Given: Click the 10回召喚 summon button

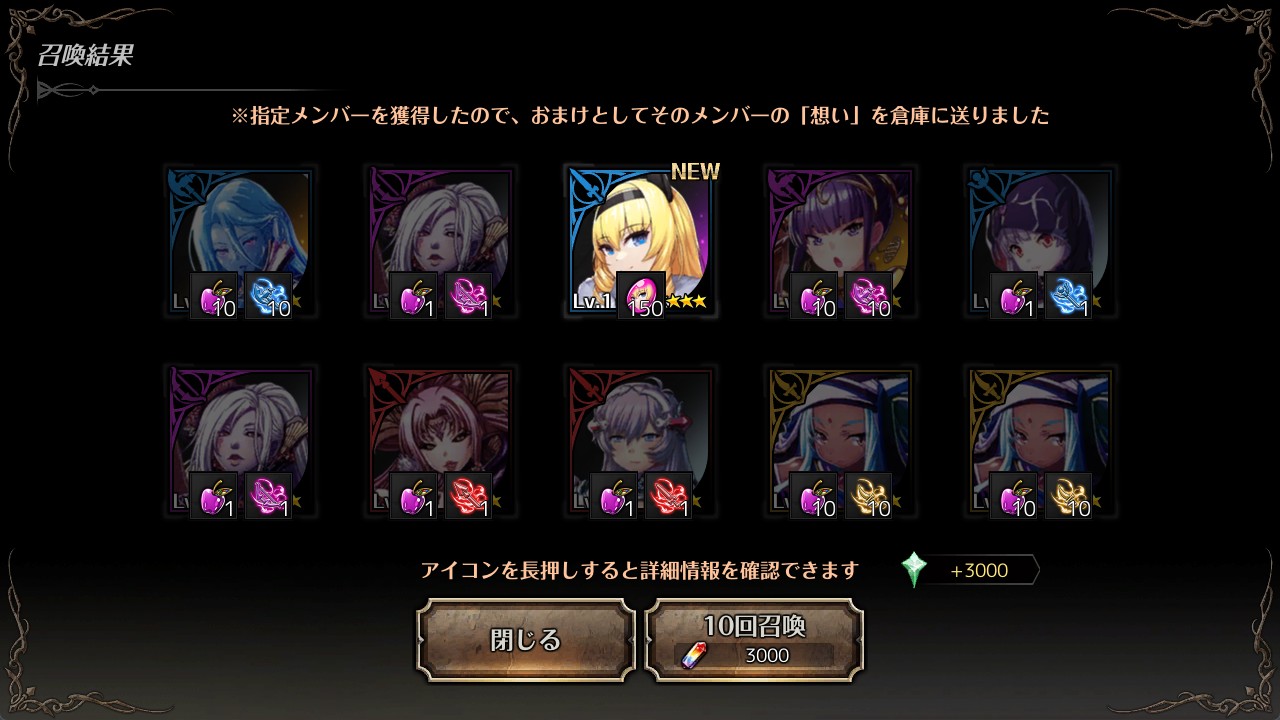Looking at the screenshot, I should [754, 640].
